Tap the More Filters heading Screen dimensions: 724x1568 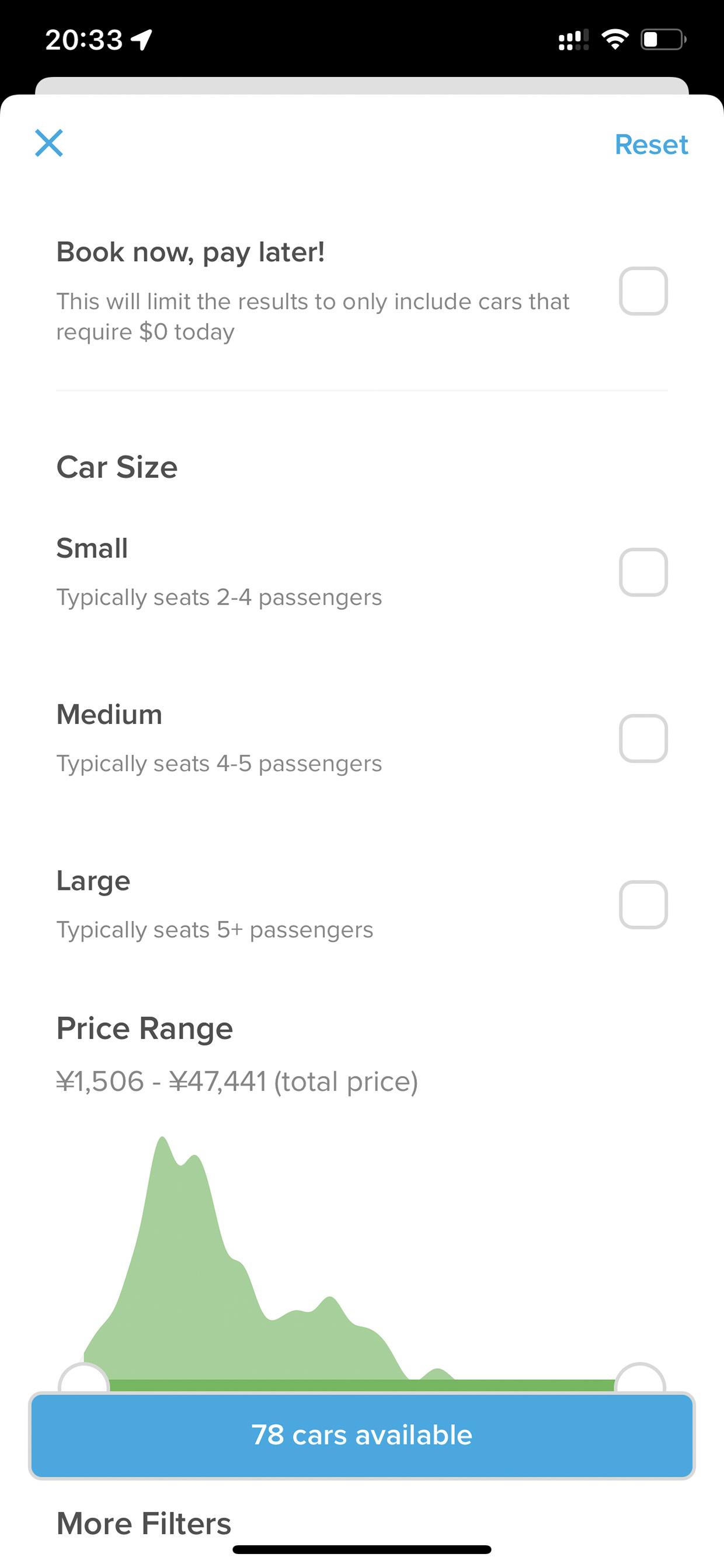[144, 1523]
